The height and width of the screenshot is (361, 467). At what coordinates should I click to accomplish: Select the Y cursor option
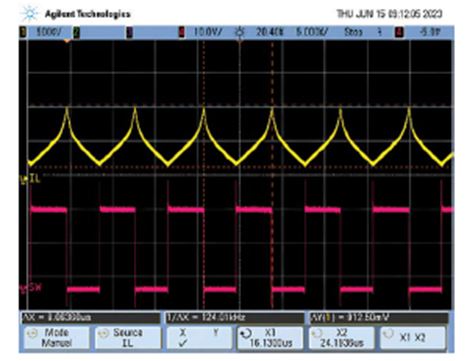[x=216, y=332]
